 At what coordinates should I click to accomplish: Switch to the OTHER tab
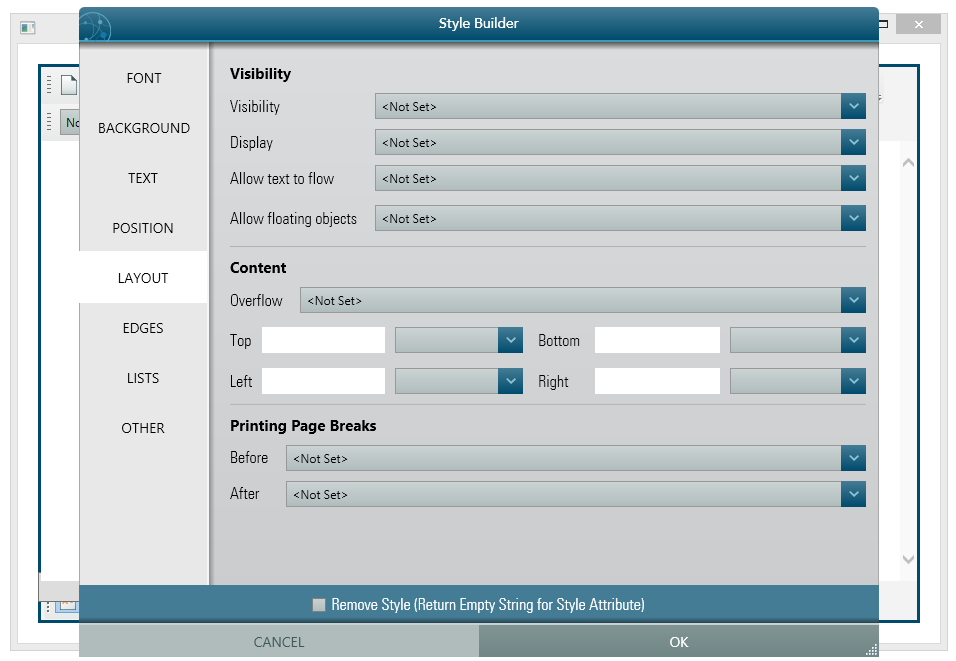coord(143,428)
